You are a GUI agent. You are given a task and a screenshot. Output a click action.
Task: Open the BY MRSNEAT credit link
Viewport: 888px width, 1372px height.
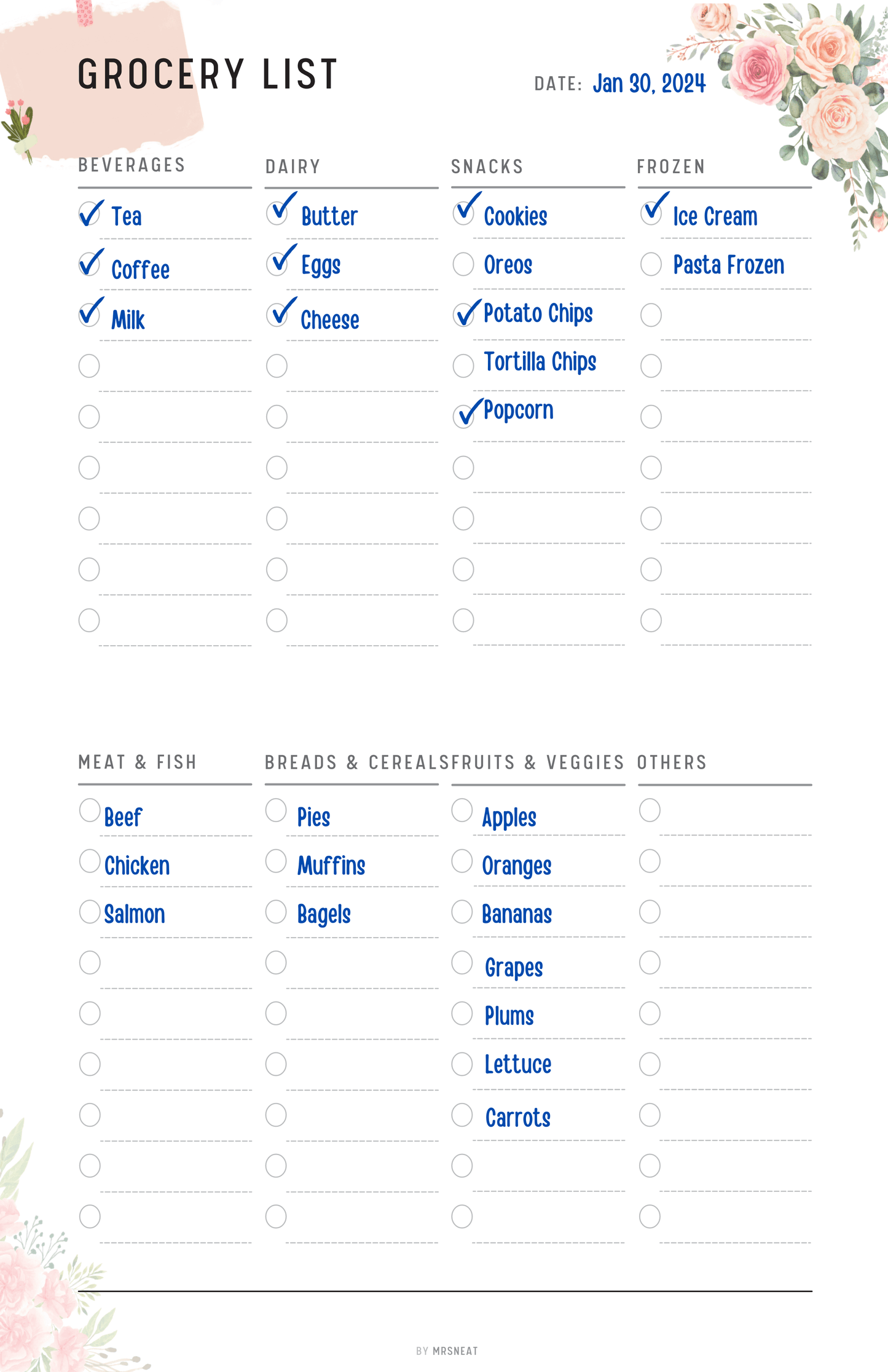point(447,1351)
